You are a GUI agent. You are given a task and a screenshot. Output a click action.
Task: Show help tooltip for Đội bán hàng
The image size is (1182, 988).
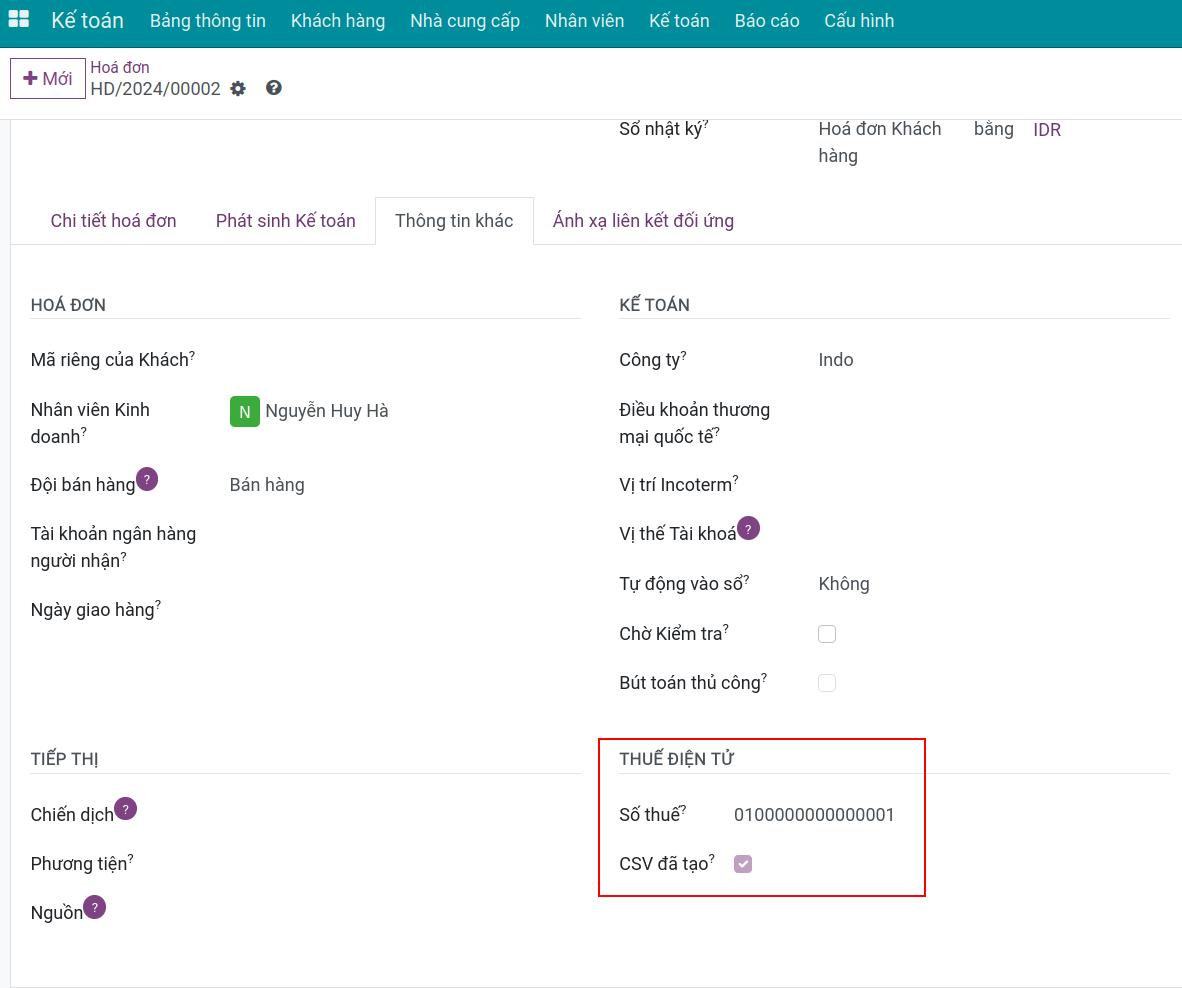tap(147, 479)
